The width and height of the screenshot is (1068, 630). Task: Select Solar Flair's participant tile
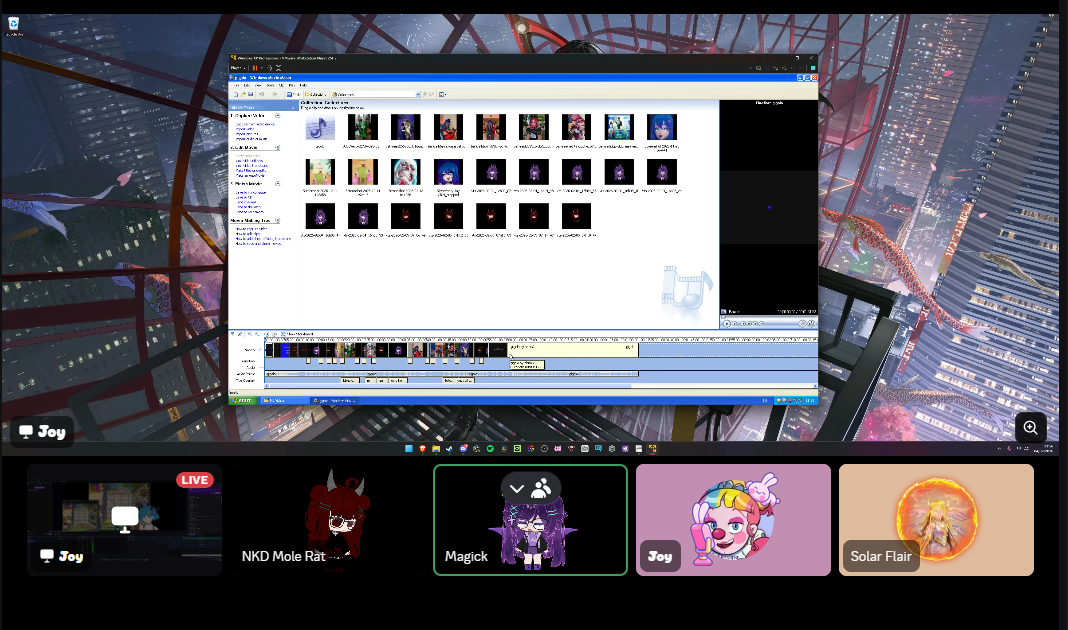[935, 520]
